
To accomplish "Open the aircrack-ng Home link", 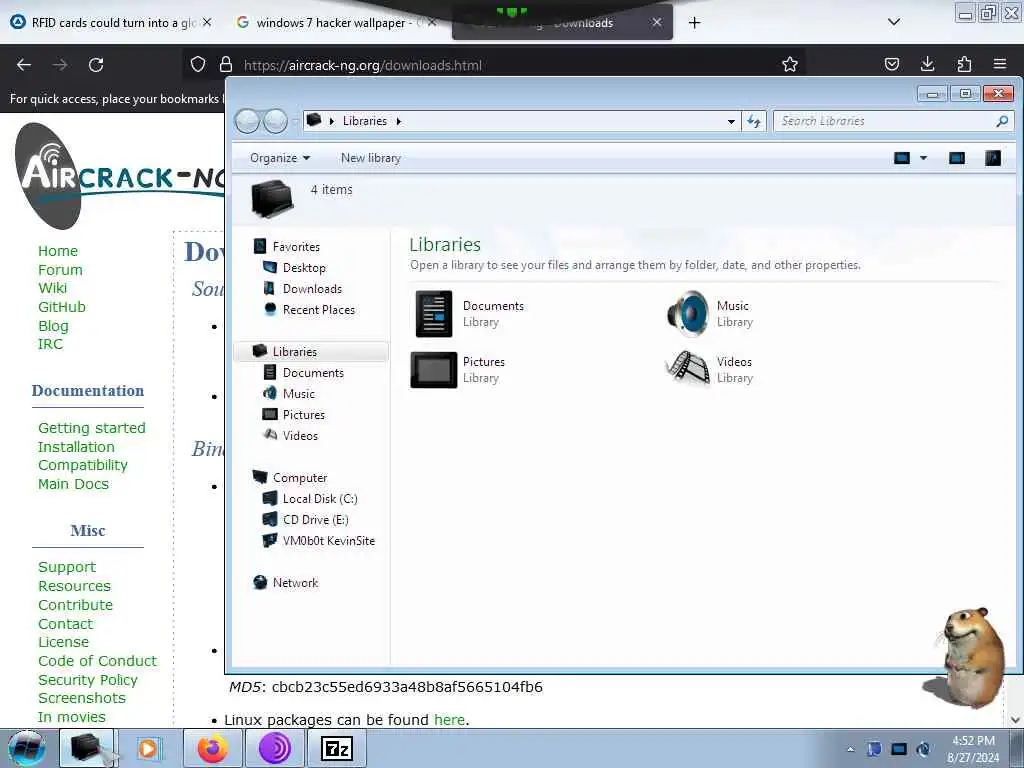I will click(57, 251).
